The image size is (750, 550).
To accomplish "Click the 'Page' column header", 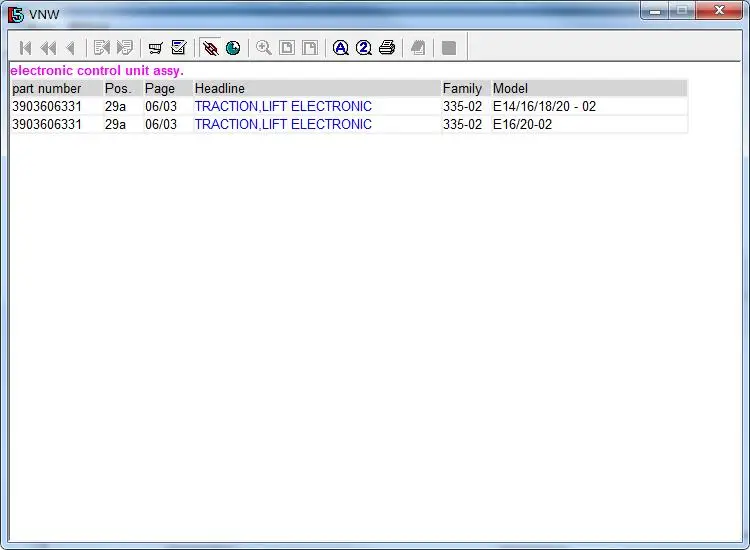I will pos(168,88).
